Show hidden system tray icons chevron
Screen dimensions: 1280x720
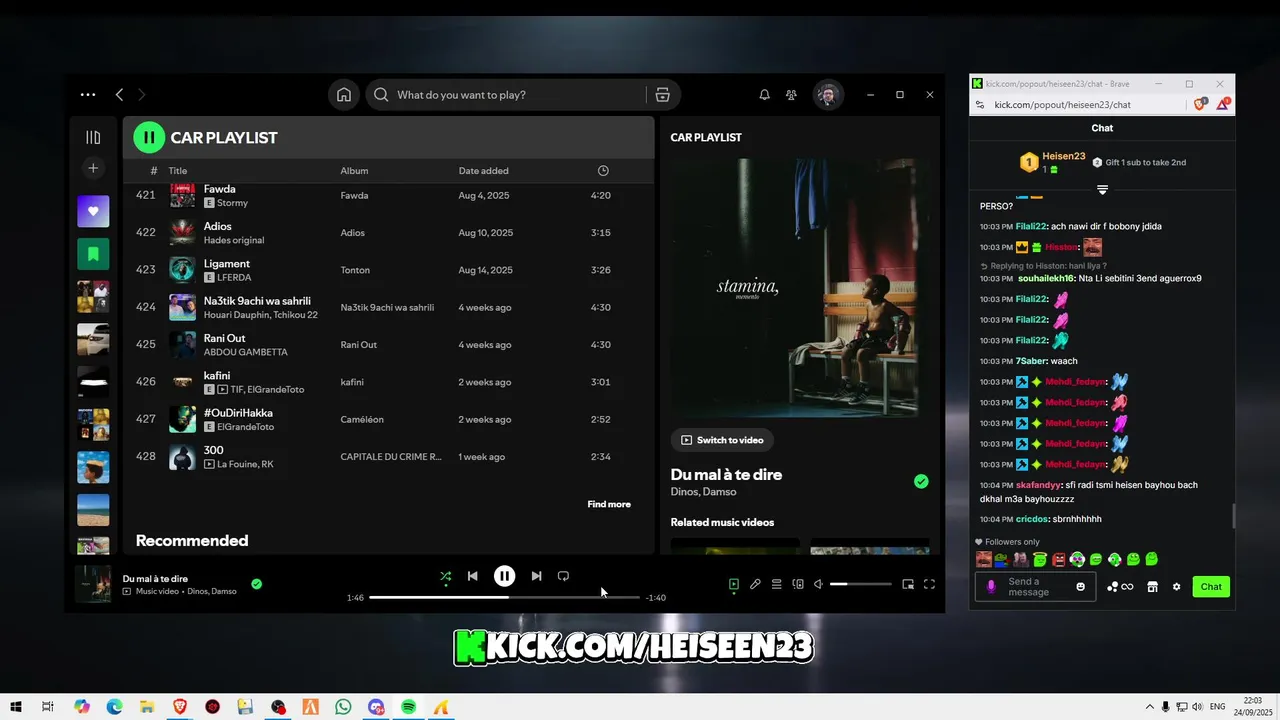click(x=1149, y=707)
